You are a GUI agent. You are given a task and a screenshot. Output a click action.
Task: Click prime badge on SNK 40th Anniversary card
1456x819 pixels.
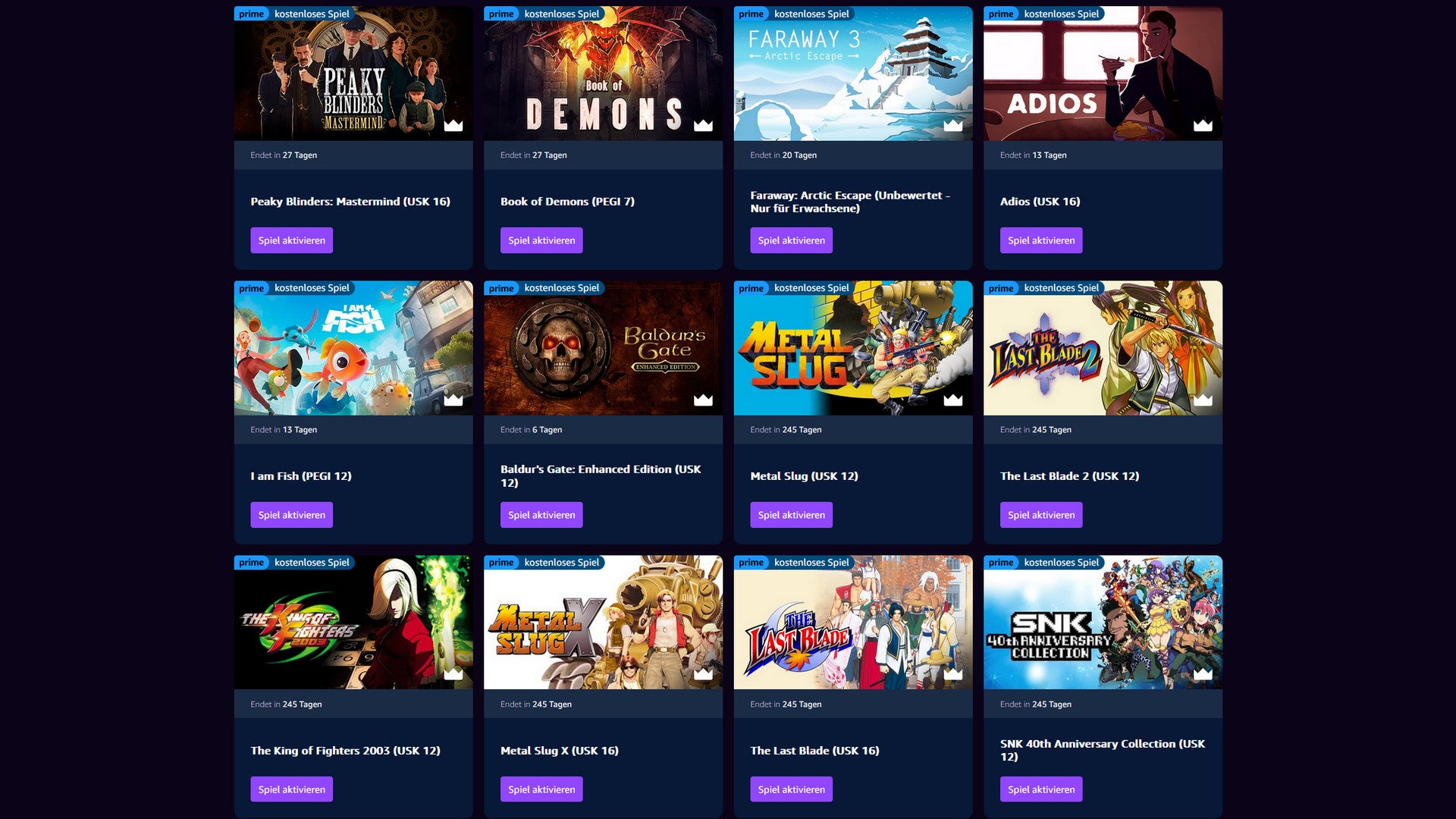click(x=1001, y=563)
